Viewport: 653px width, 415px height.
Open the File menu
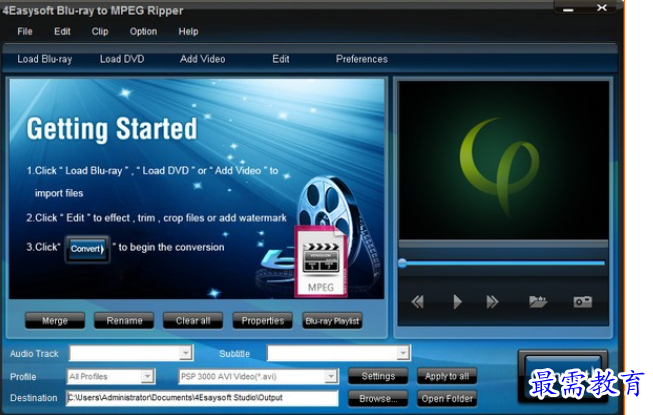(25, 32)
